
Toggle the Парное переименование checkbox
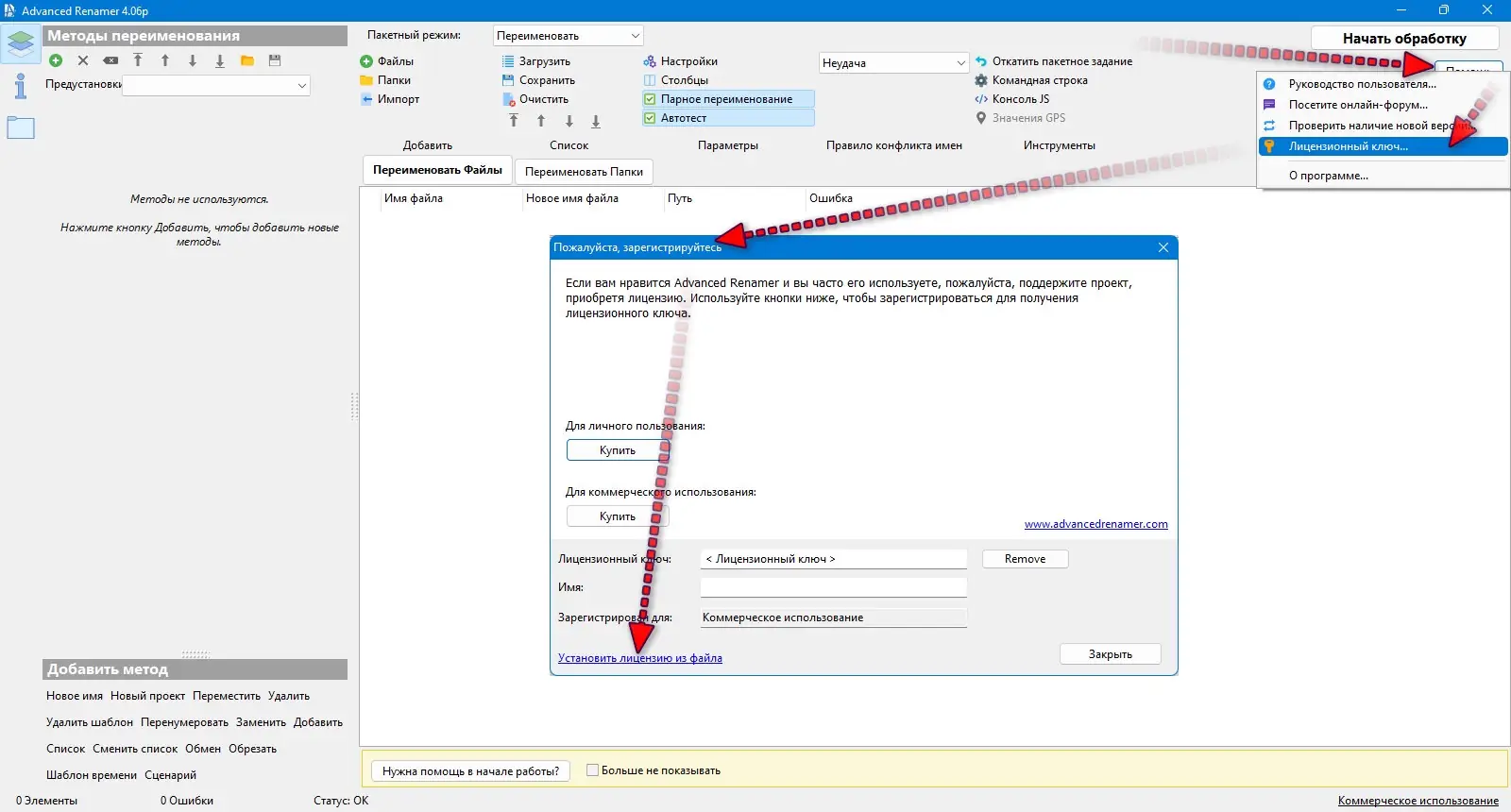pos(727,99)
